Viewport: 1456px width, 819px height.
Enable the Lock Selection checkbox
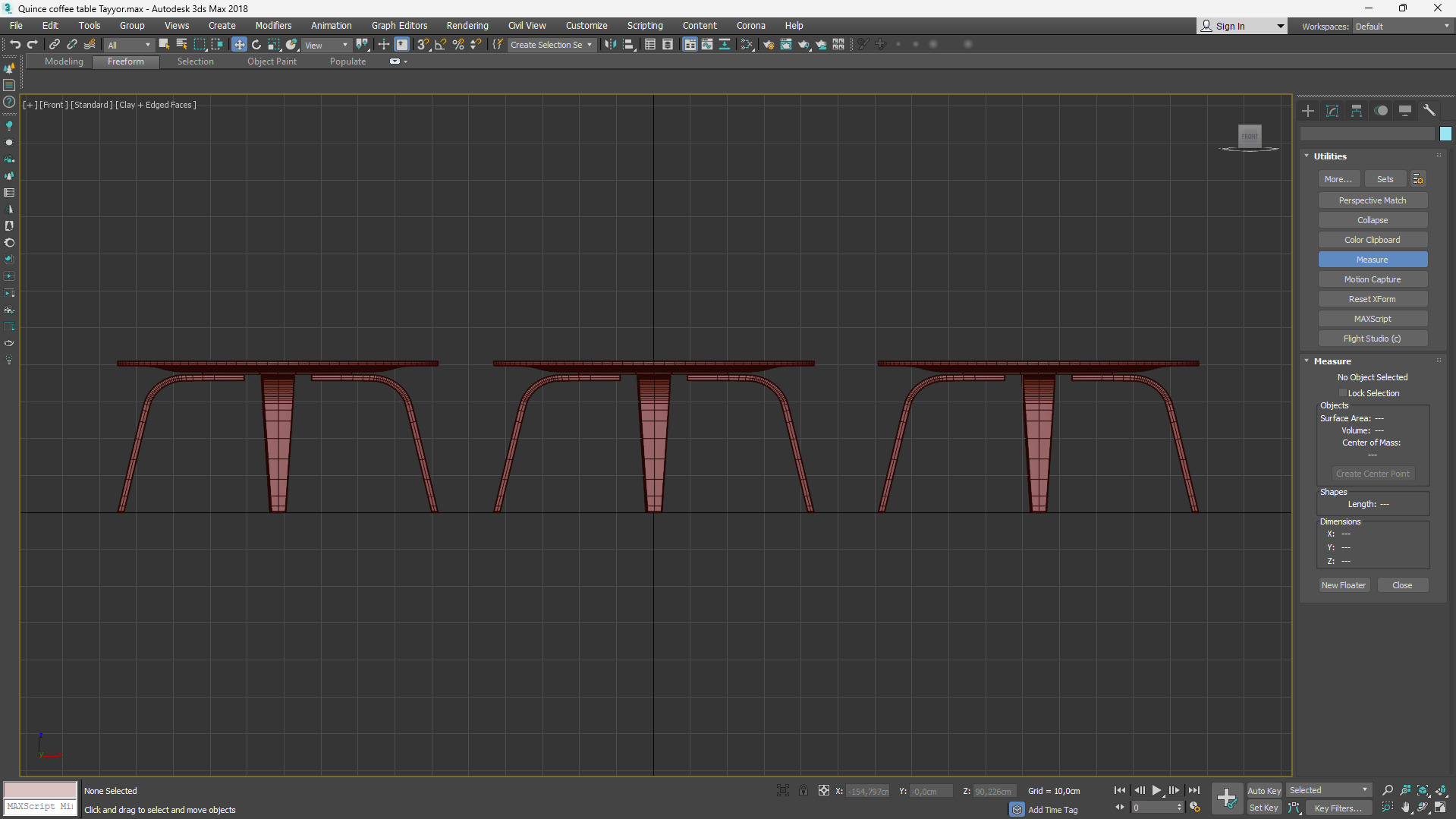point(1343,393)
